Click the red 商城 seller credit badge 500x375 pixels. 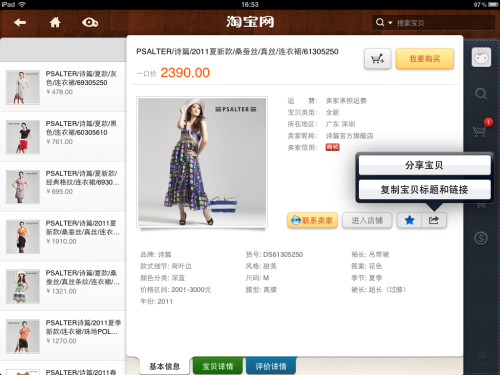tap(332, 147)
